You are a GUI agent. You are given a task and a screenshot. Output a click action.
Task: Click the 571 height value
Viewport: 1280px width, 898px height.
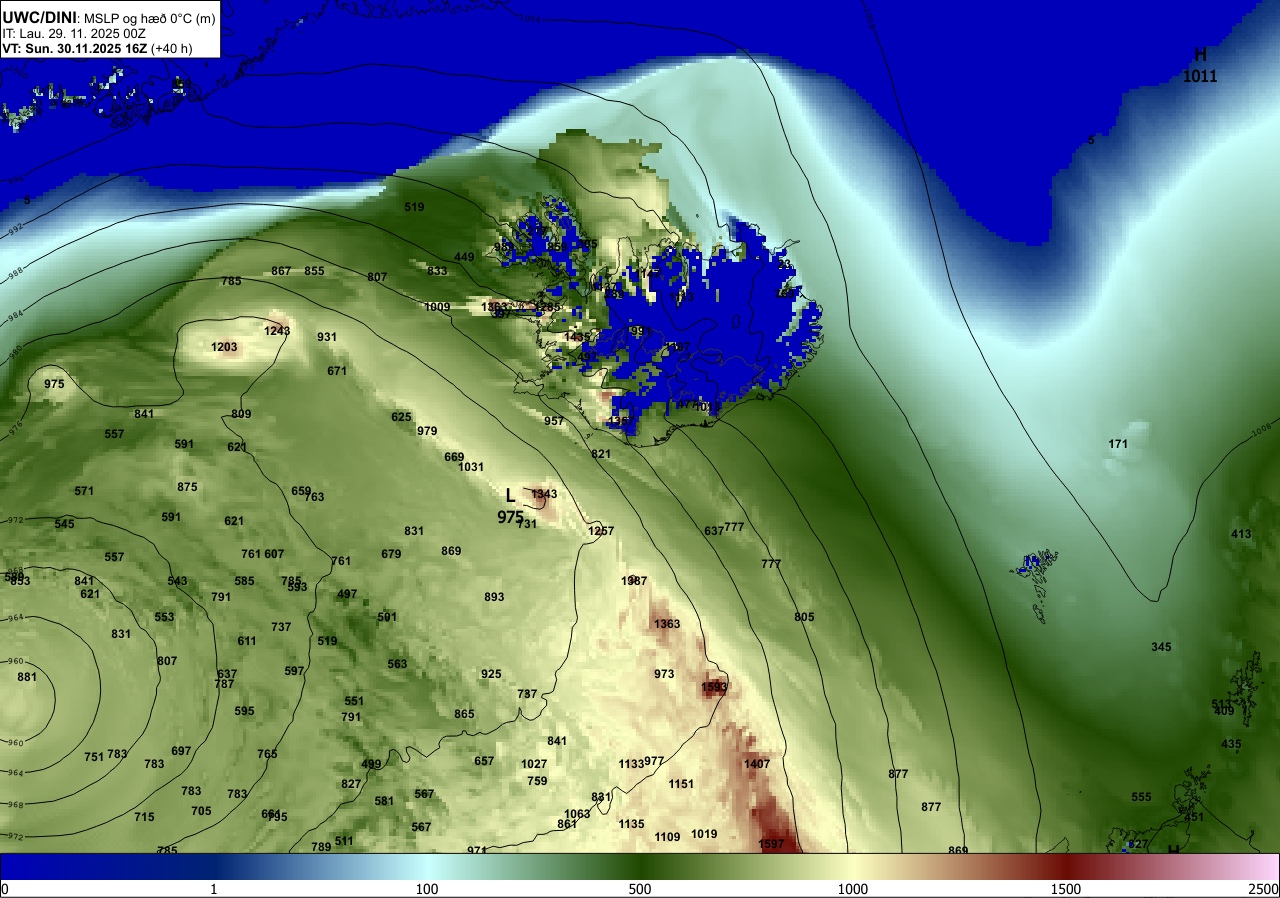(x=84, y=491)
